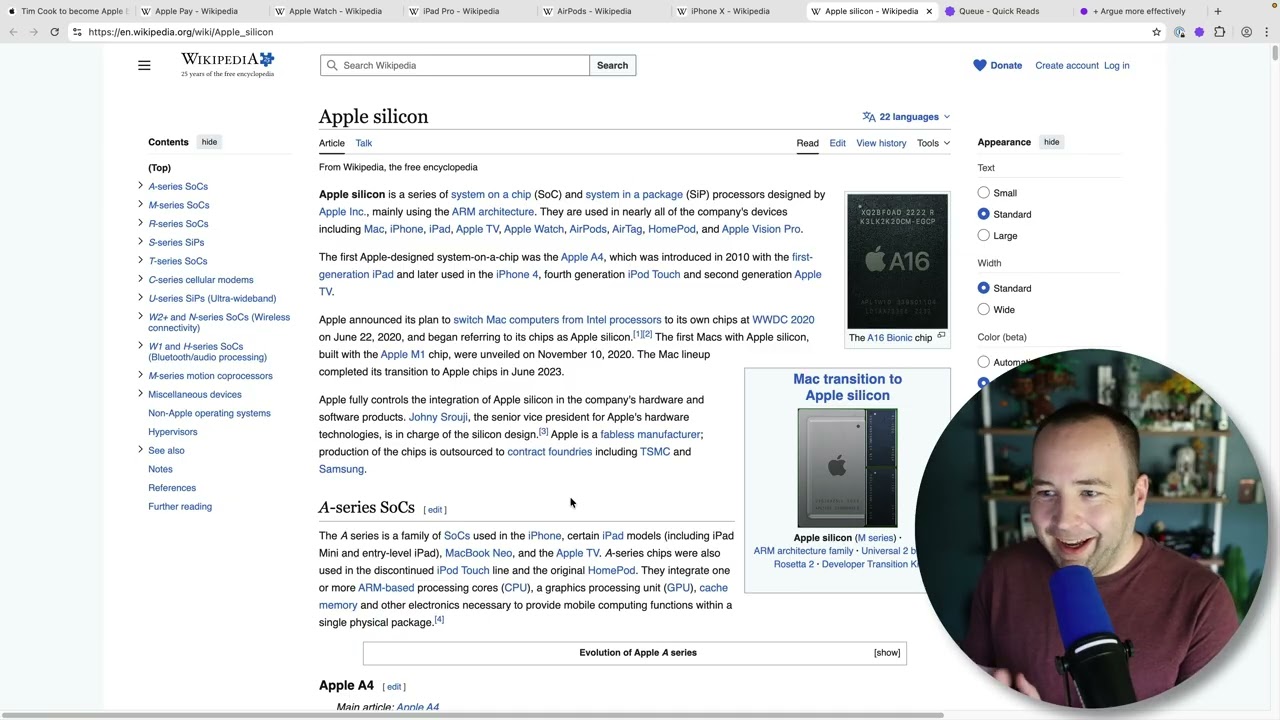The width and height of the screenshot is (1280, 720).
Task: Click the Edit tab of the article
Action: click(837, 143)
